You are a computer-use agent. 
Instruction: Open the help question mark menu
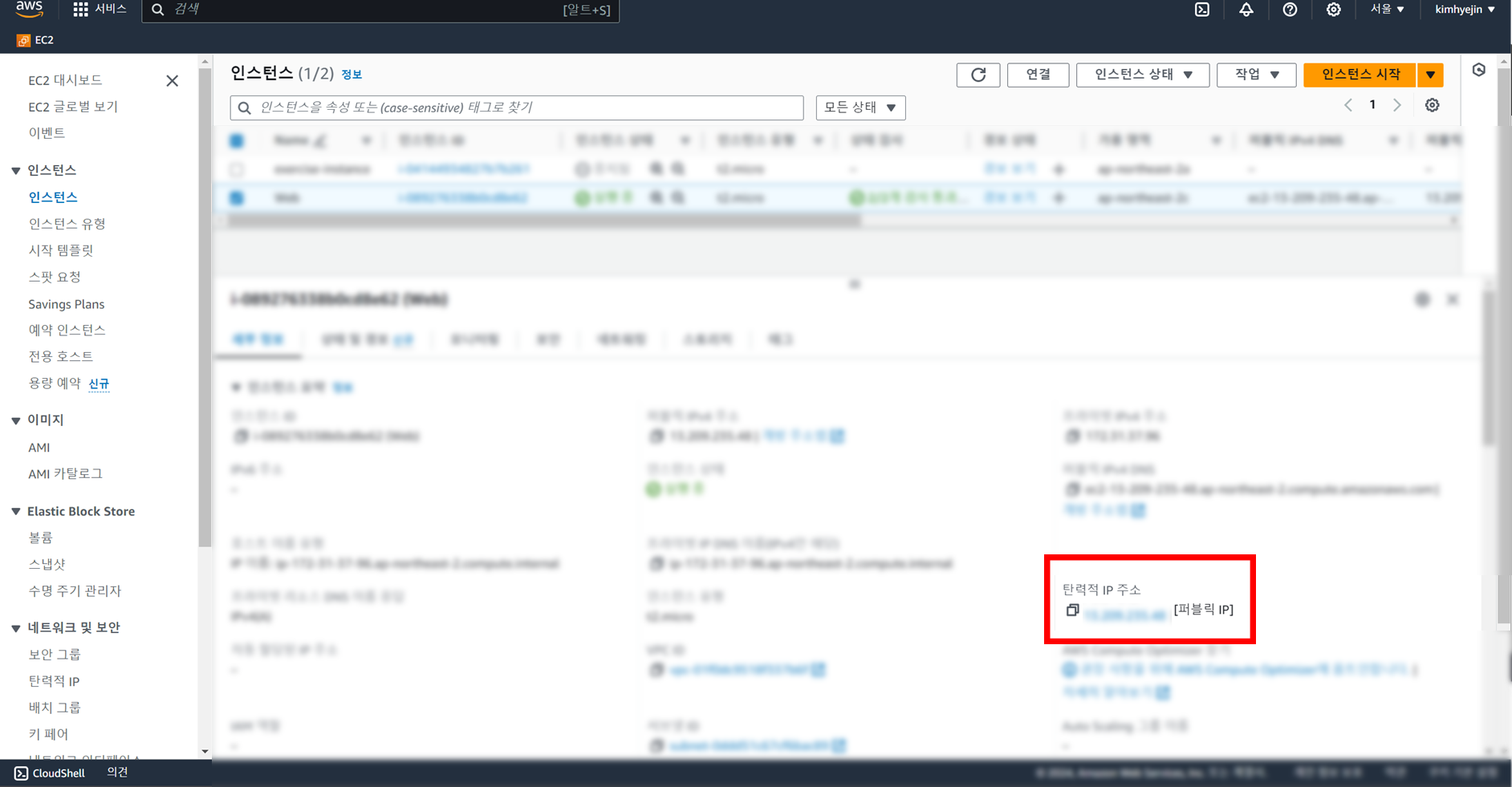1290,10
